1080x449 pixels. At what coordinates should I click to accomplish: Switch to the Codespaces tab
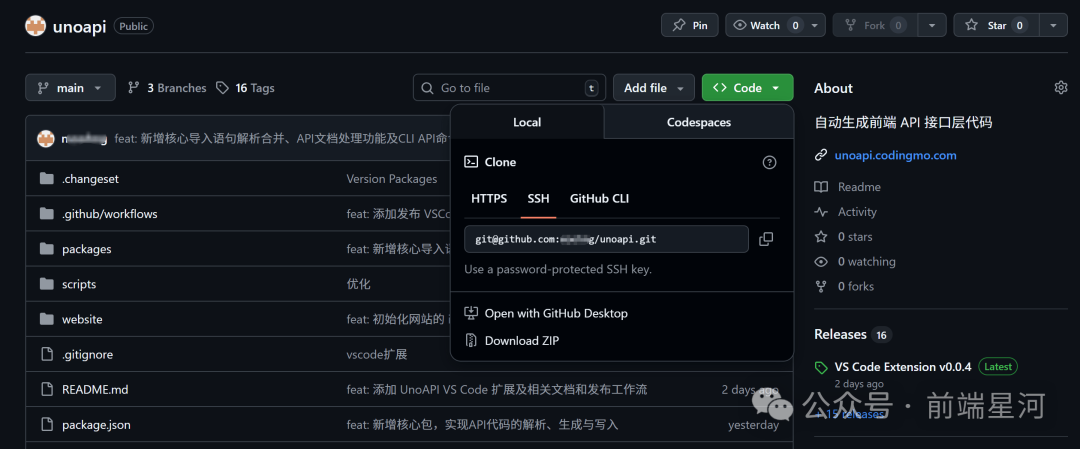tap(698, 122)
